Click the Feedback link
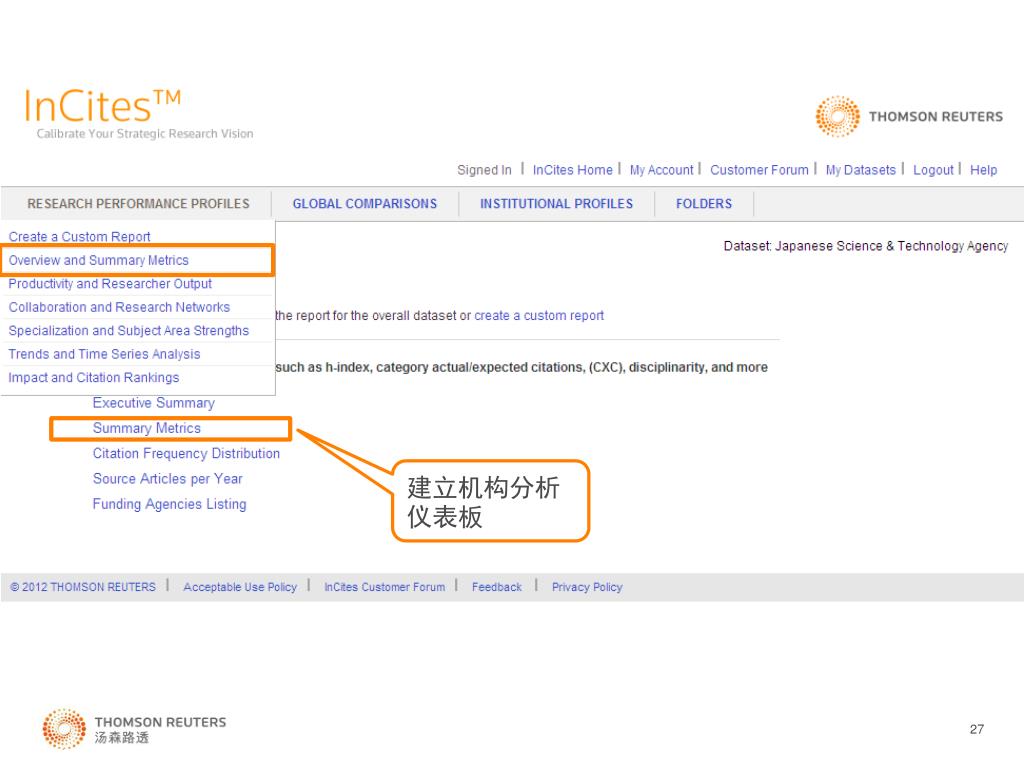The image size is (1024, 768). pos(496,587)
